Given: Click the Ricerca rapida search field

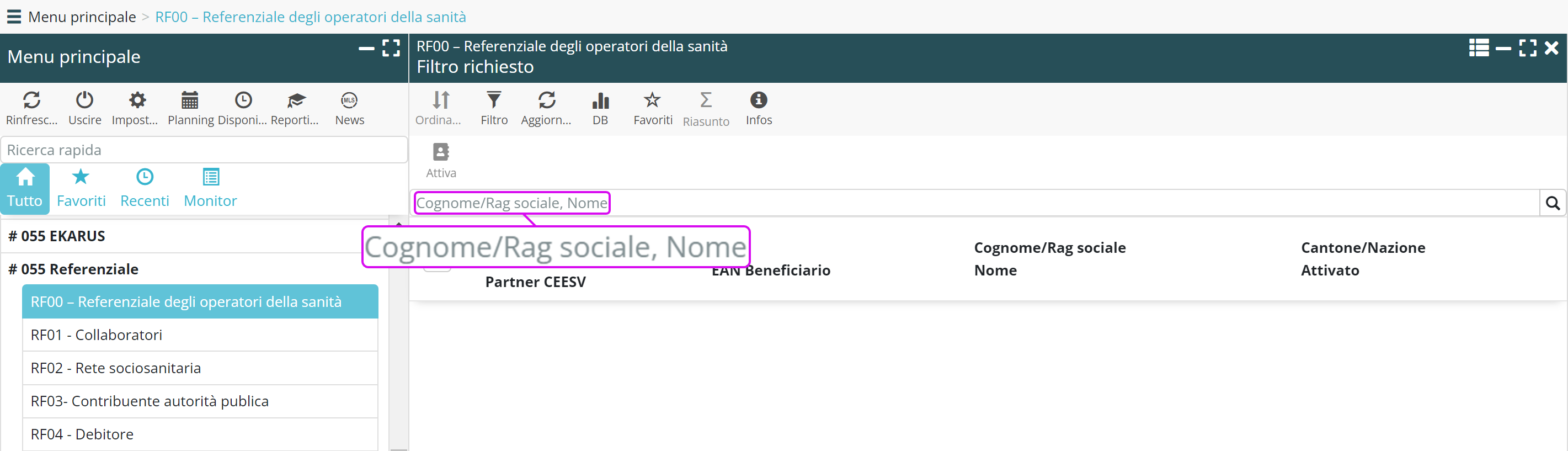Looking at the screenshot, I should tap(204, 150).
